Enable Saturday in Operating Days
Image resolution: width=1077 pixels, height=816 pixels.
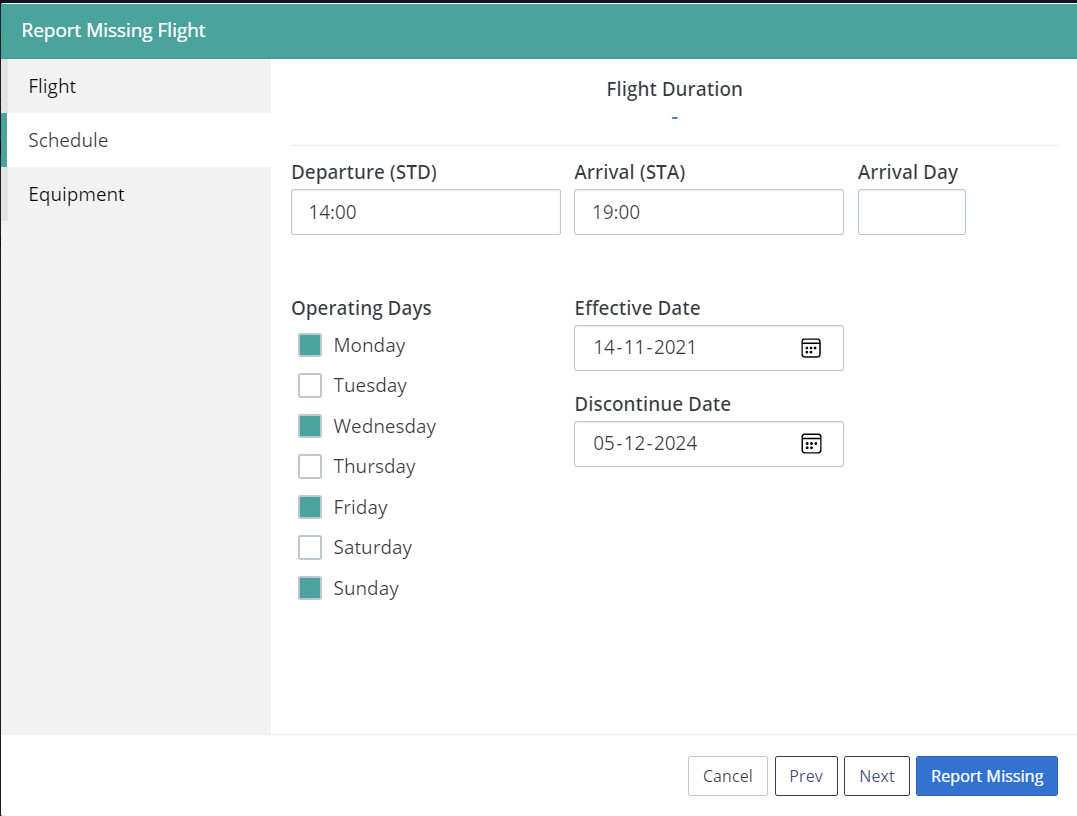click(310, 547)
